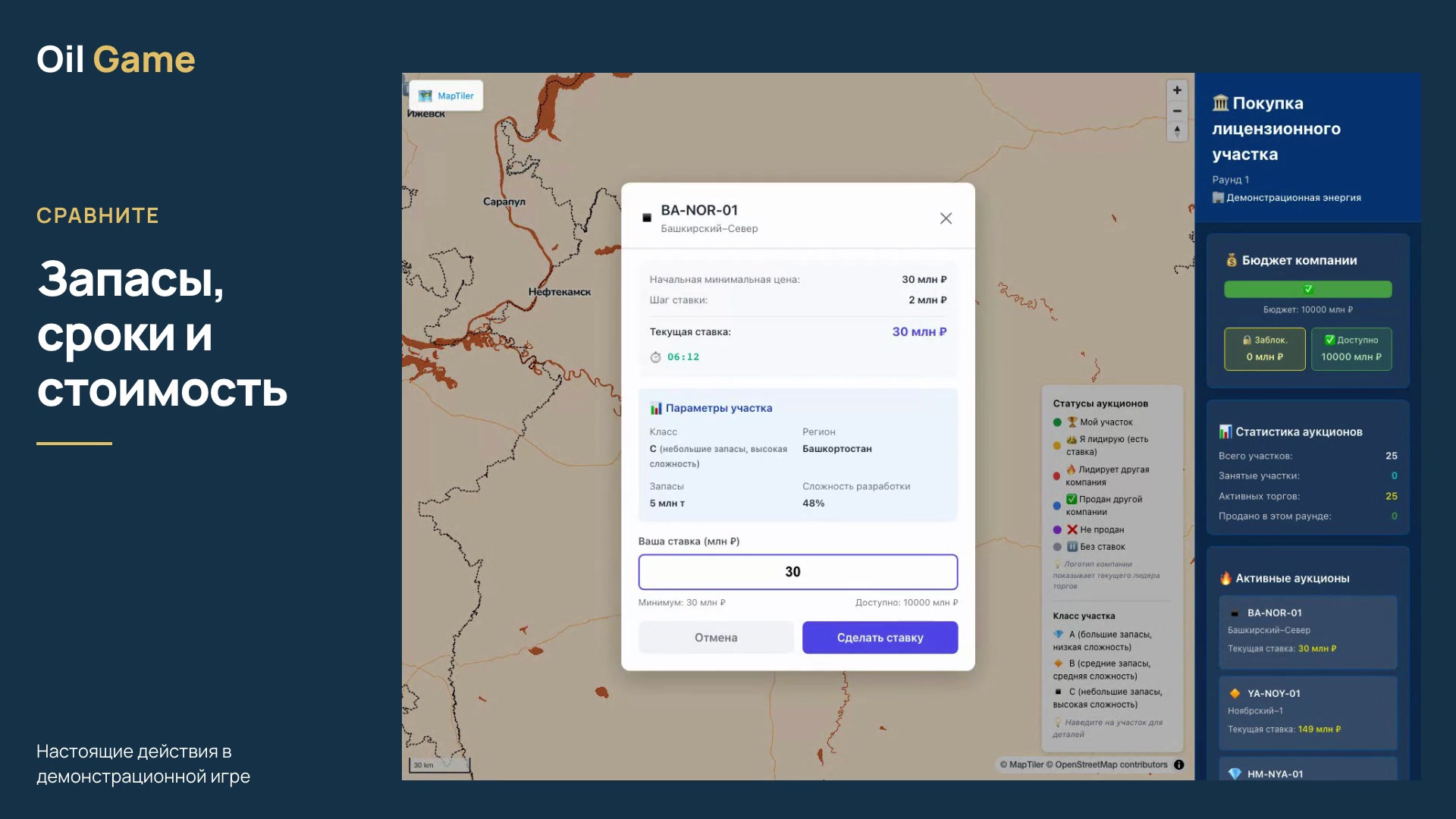This screenshot has width=1456, height=819.
Task: Click Активных торгов statistic row
Action: tap(1308, 496)
